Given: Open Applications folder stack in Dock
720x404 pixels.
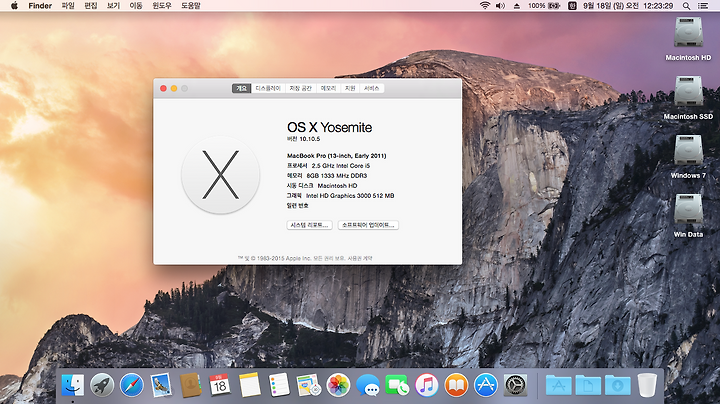Looking at the screenshot, I should (558, 385).
